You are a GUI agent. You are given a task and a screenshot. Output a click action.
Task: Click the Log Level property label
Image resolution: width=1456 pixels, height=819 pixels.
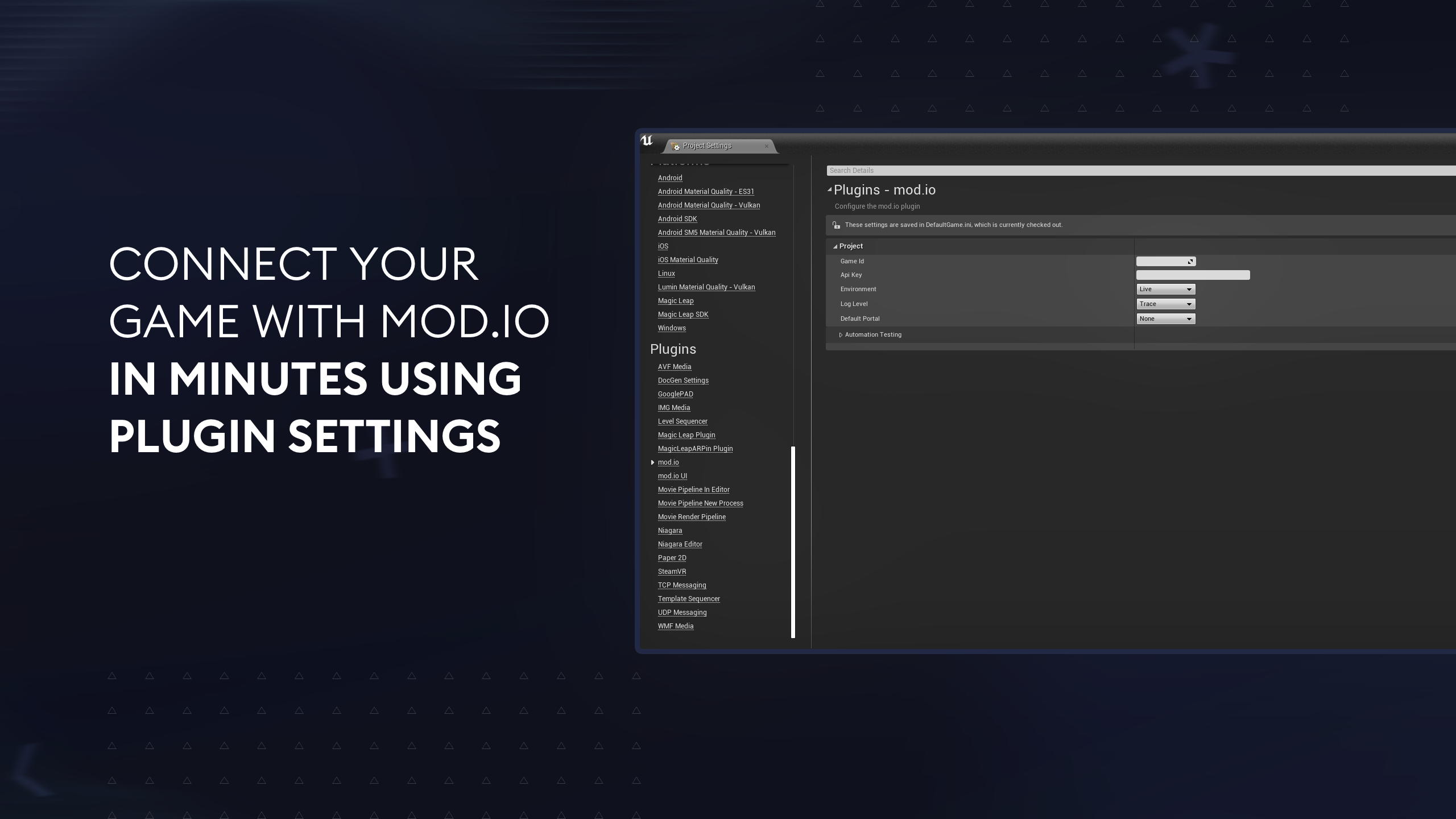854,304
